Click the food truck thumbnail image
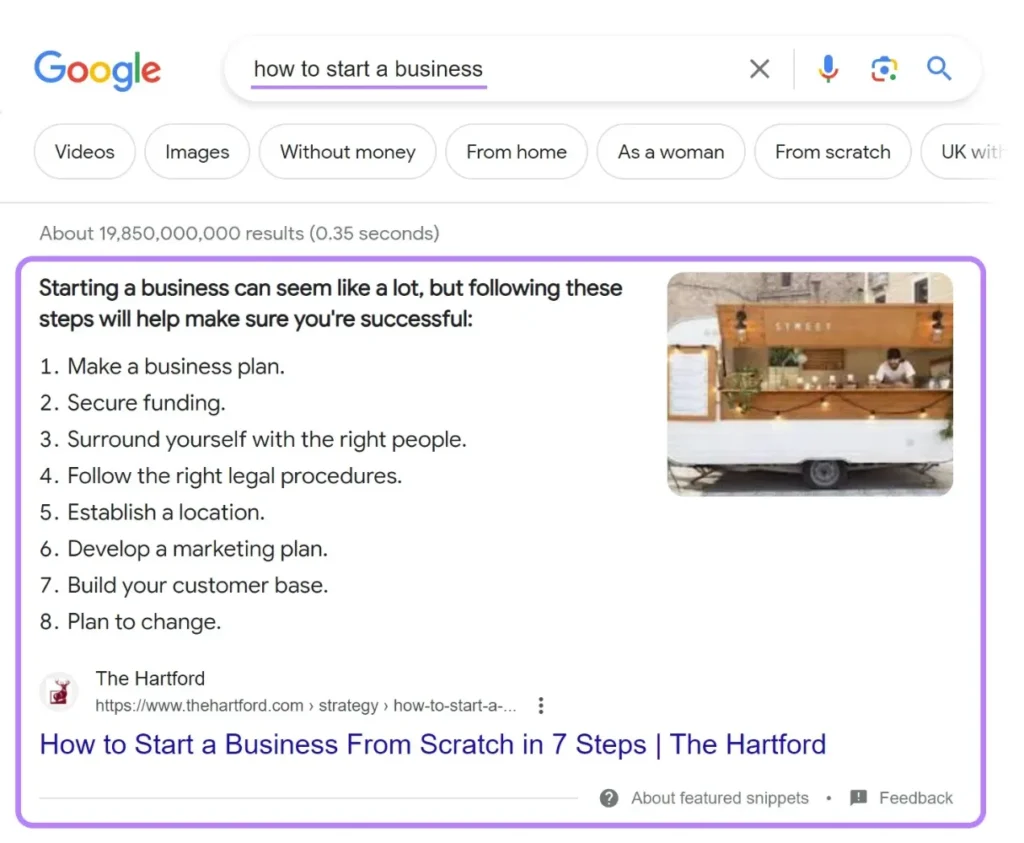This screenshot has width=1024, height=843. coord(810,384)
